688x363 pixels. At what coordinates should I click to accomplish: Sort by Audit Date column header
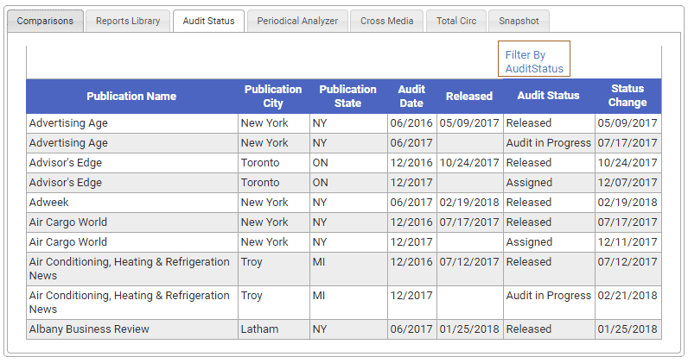click(412, 96)
